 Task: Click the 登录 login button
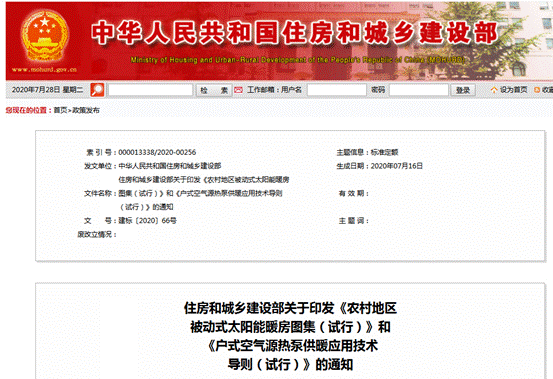(x=463, y=90)
